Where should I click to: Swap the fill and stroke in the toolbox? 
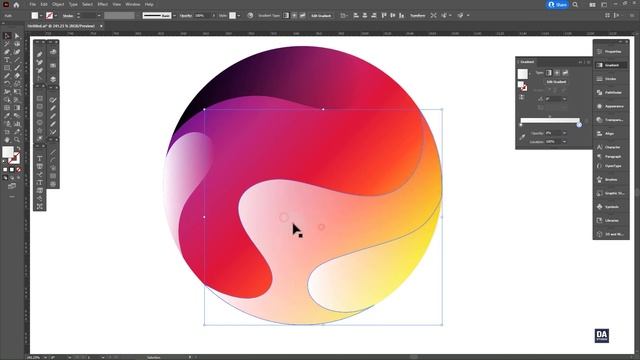click(18, 148)
